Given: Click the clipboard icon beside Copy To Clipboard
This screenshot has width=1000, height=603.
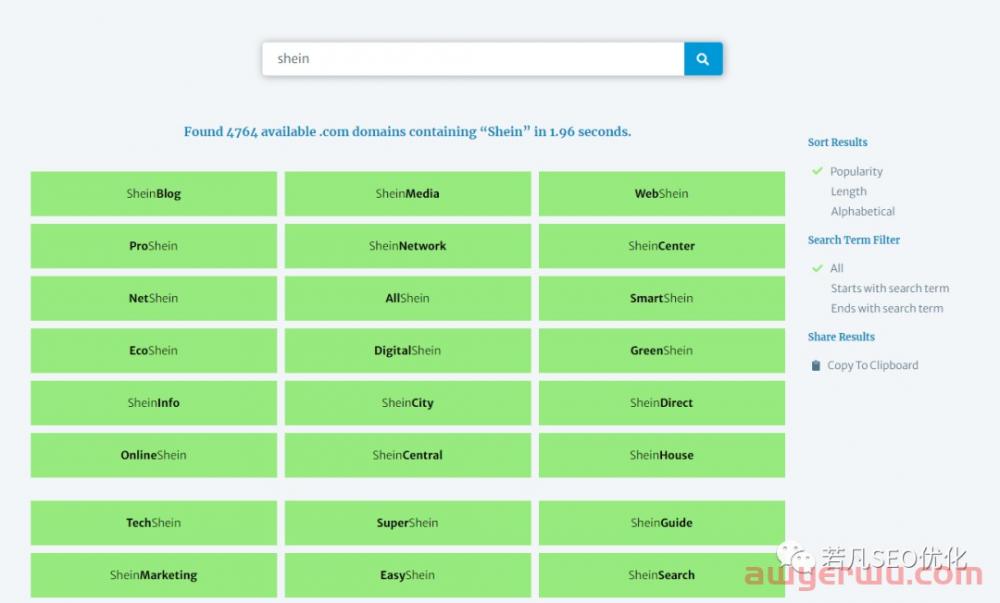Looking at the screenshot, I should [815, 365].
